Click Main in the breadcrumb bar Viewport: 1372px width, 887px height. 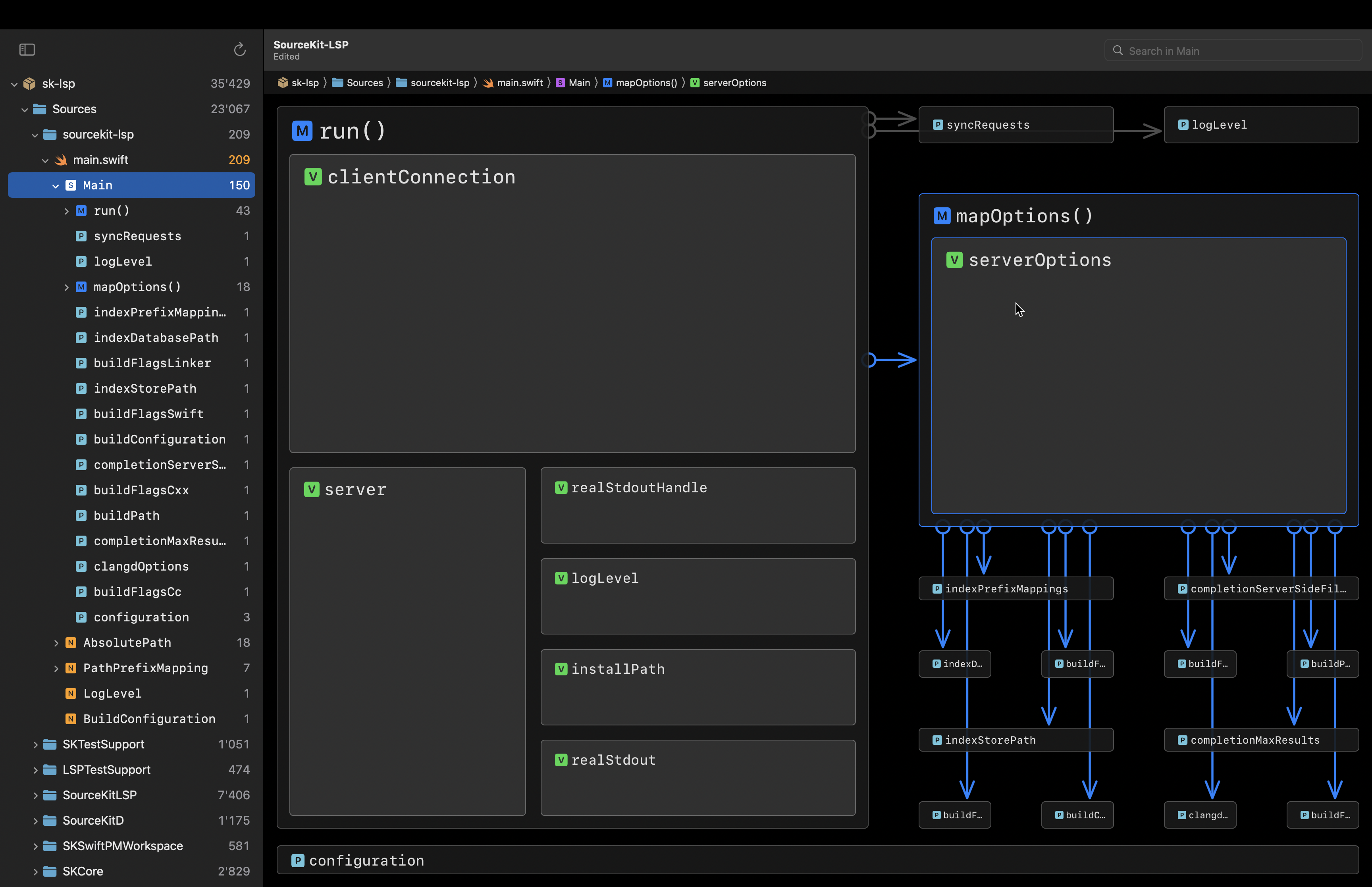(573, 83)
